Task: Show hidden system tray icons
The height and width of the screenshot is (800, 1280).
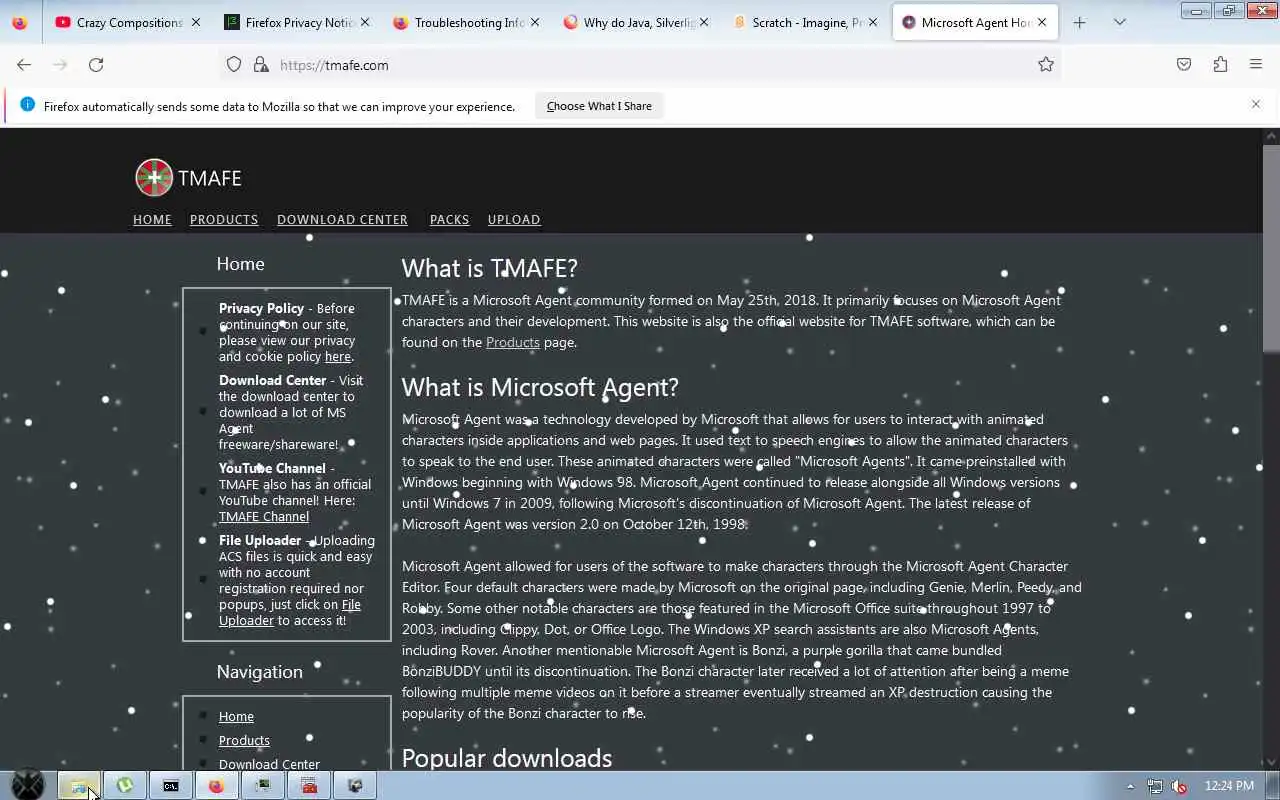Action: (1130, 786)
